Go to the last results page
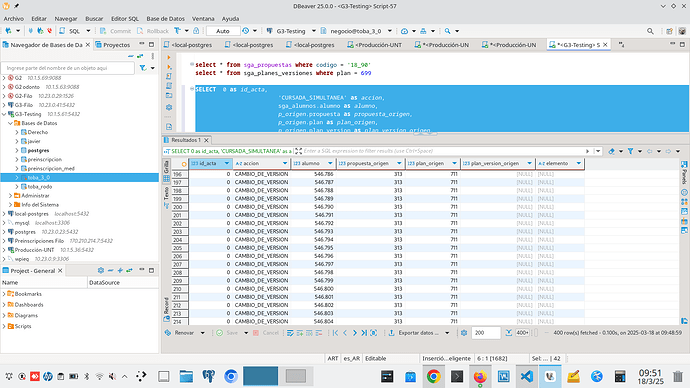The image size is (690, 388). tap(364, 333)
